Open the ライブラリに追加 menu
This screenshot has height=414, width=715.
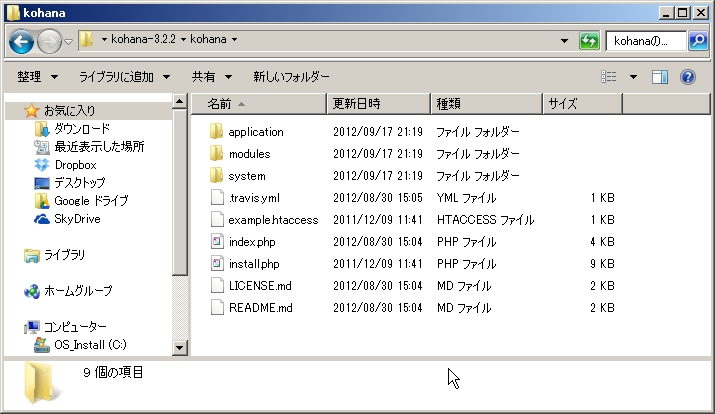point(124,77)
